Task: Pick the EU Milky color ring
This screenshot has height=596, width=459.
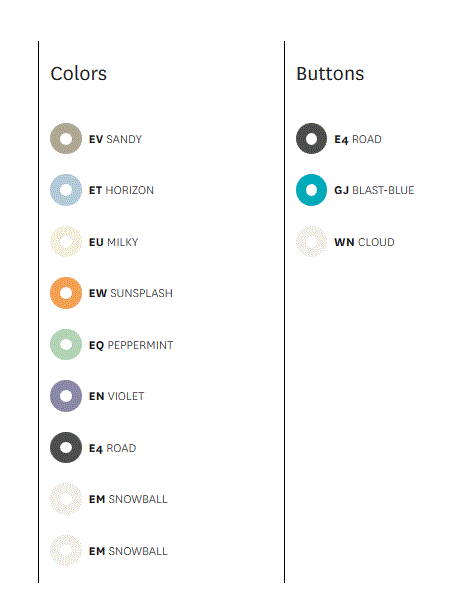Action: tap(66, 242)
